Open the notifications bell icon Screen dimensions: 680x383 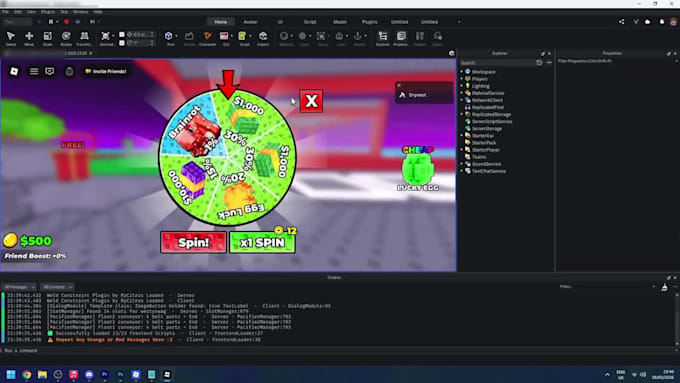click(x=662, y=22)
